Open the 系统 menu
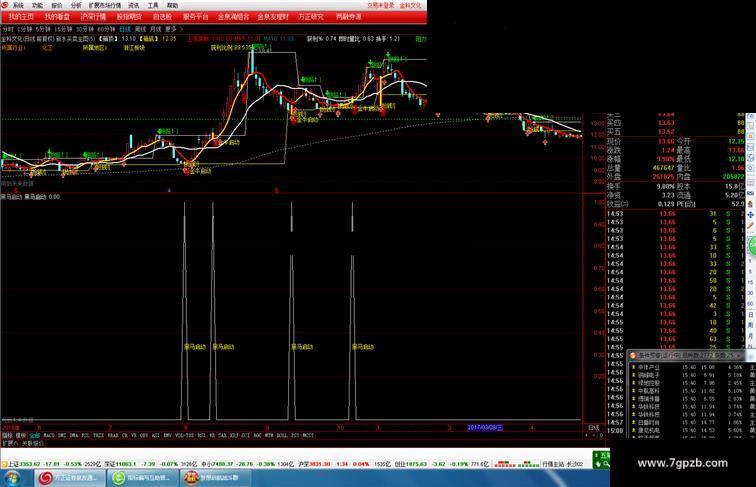 [x=18, y=5]
